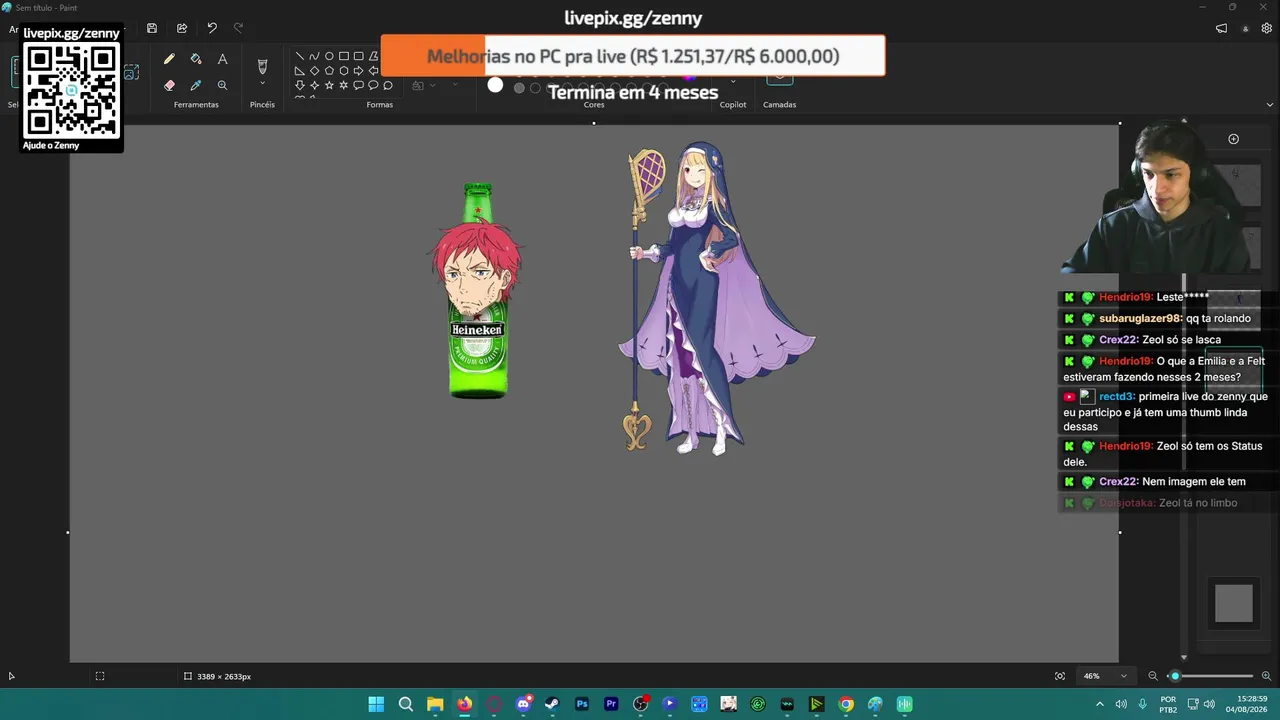
Task: Open Photoshop from the taskbar
Action: pyautogui.click(x=582, y=704)
